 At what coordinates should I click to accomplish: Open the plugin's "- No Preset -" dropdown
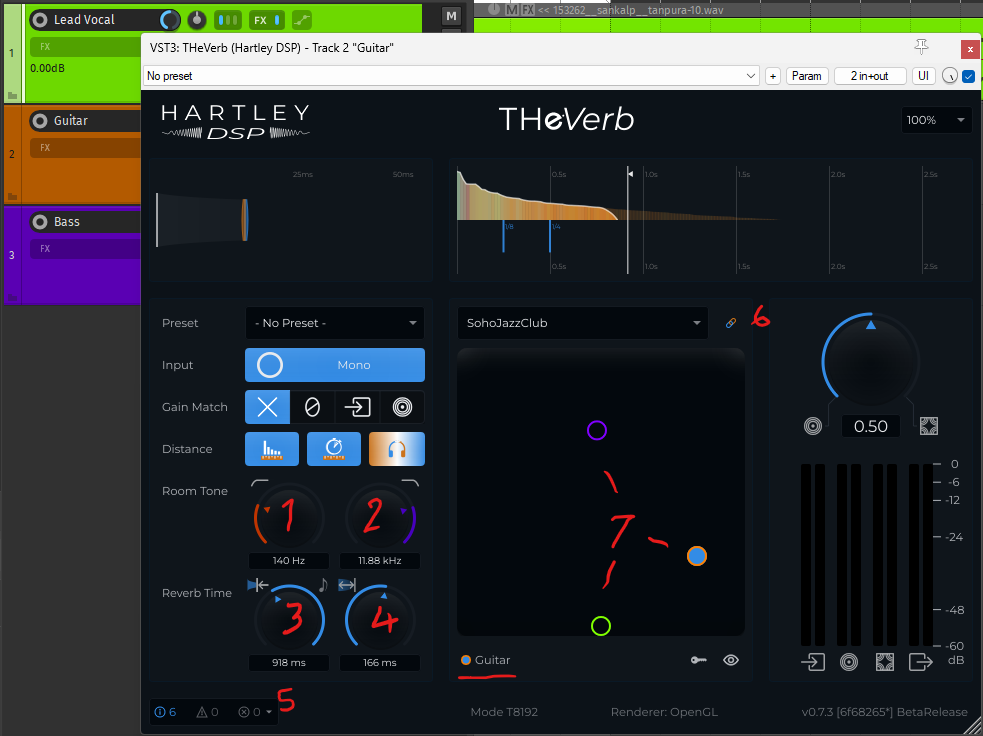point(335,323)
